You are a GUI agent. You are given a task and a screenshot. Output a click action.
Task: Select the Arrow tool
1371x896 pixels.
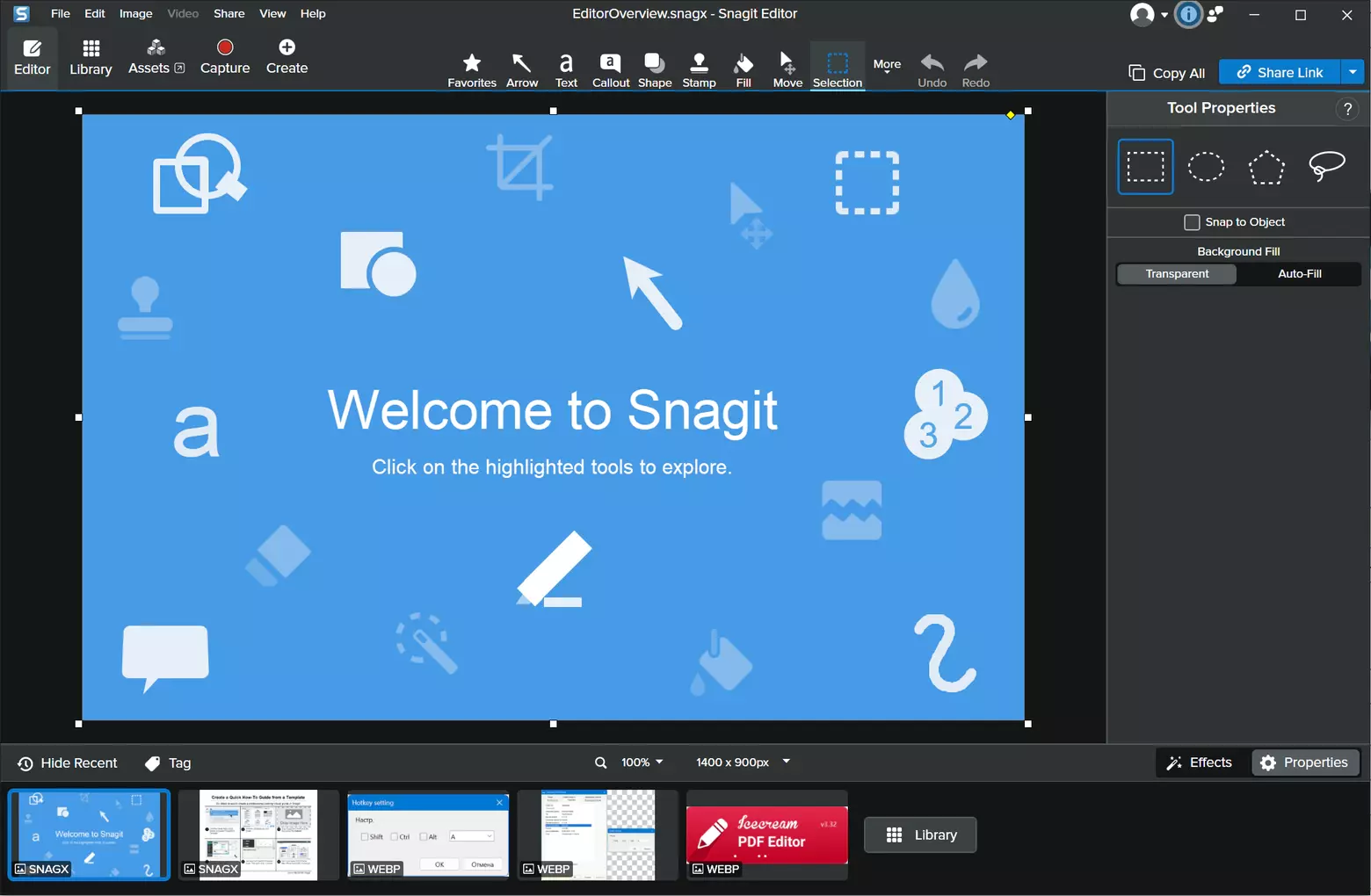(522, 69)
